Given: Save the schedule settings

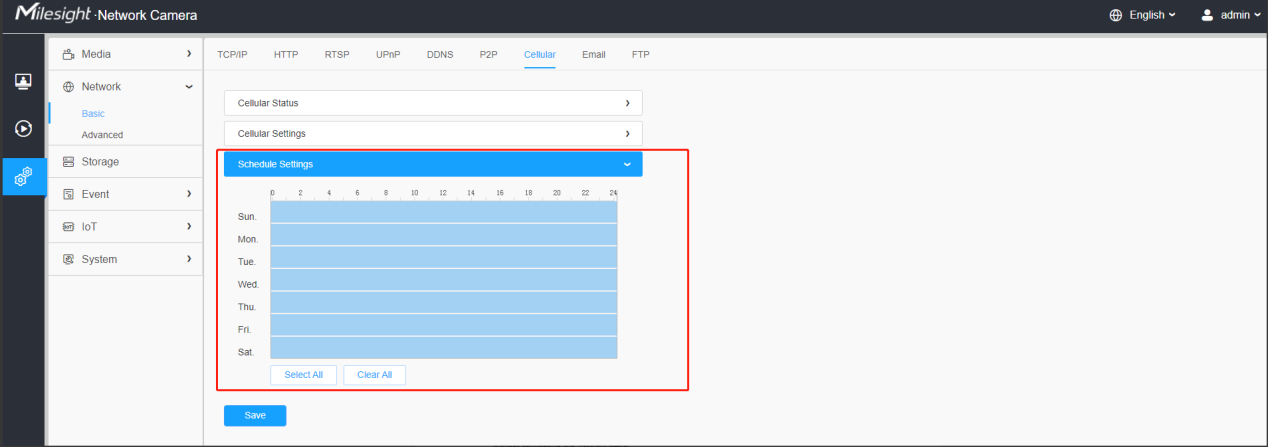Looking at the screenshot, I should point(255,415).
